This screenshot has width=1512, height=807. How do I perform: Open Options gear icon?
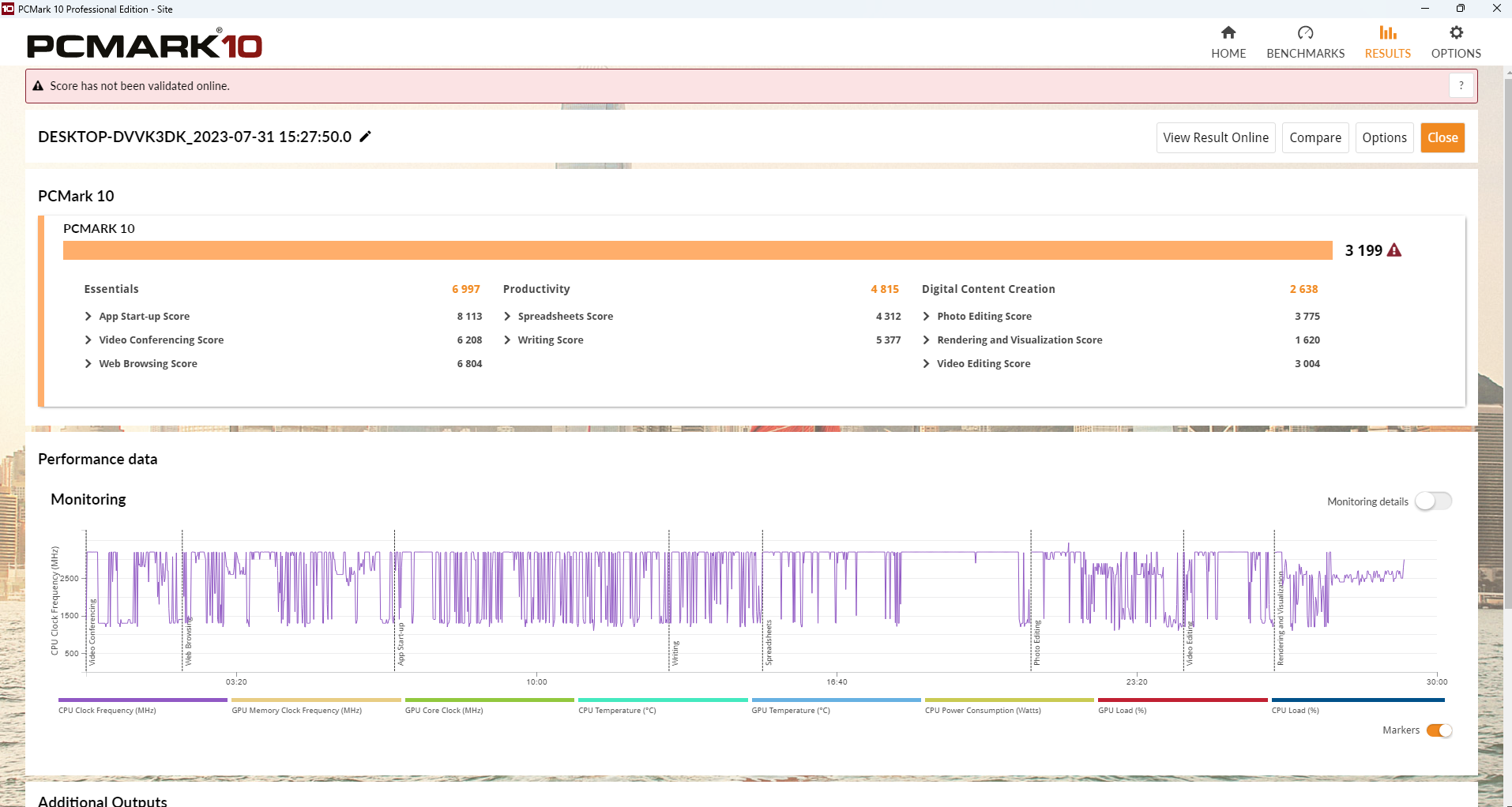click(1455, 32)
